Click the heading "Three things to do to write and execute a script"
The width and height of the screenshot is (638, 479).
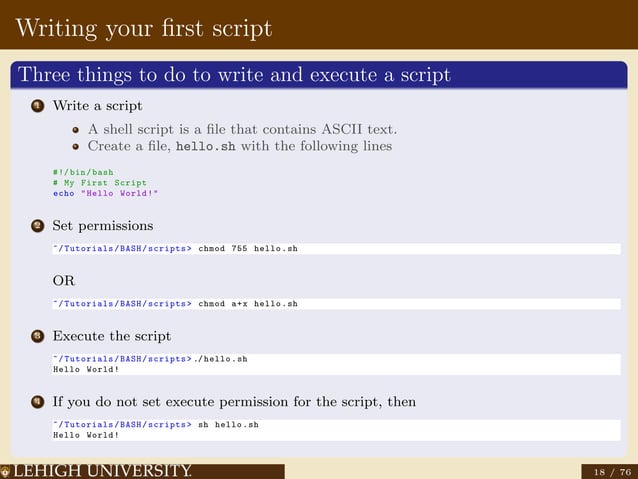234,75
